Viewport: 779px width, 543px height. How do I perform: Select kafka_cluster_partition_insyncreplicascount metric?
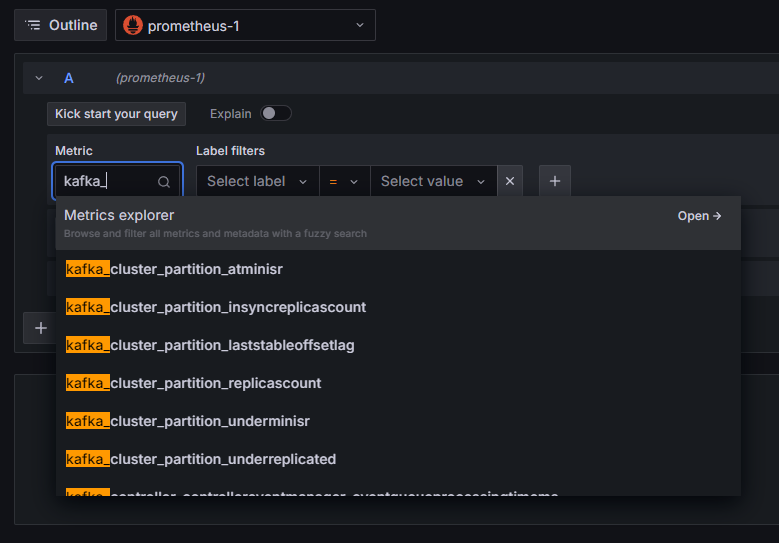(215, 307)
